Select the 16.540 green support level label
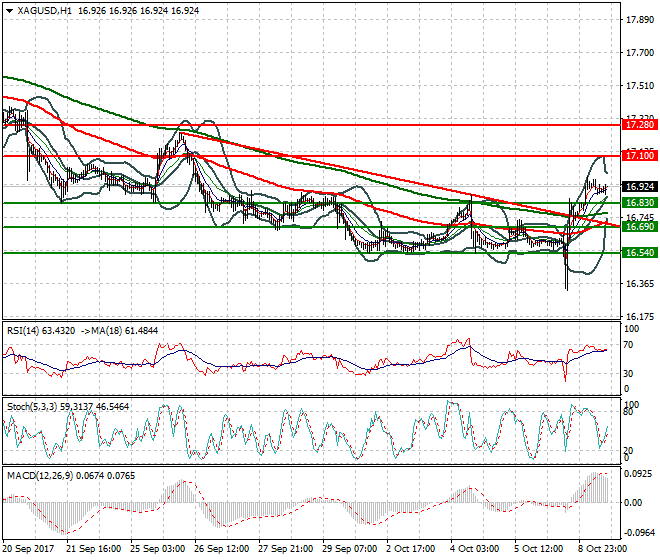This screenshot has width=660, height=560. click(x=639, y=253)
